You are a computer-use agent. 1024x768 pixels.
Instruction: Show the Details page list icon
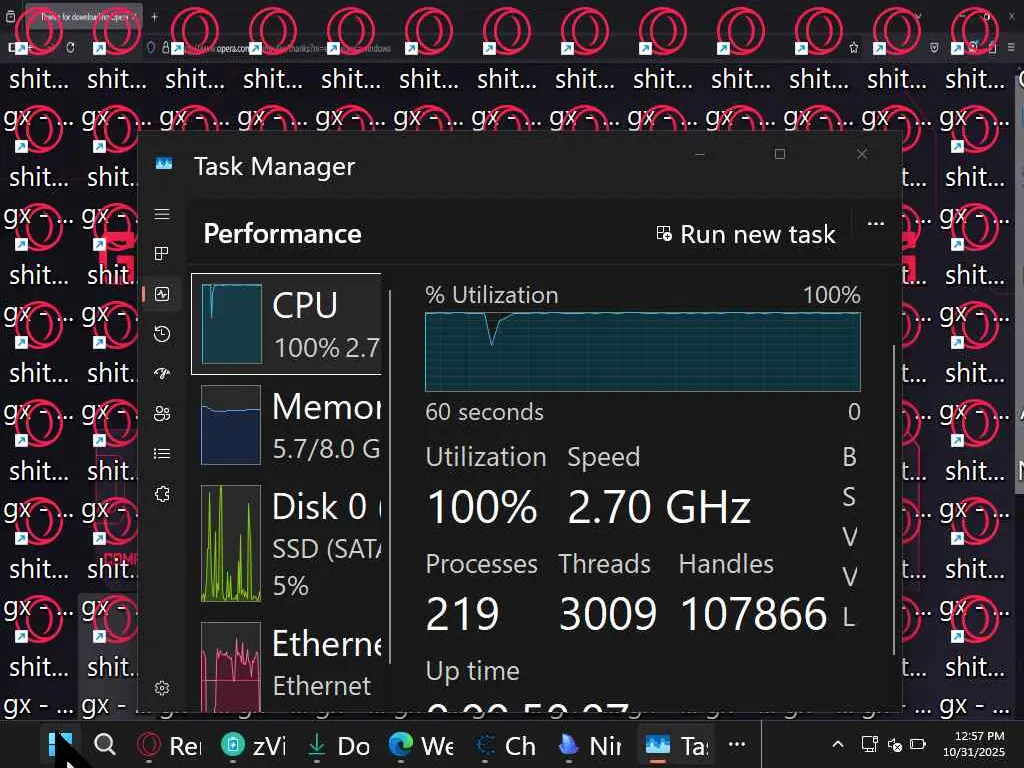(x=162, y=454)
